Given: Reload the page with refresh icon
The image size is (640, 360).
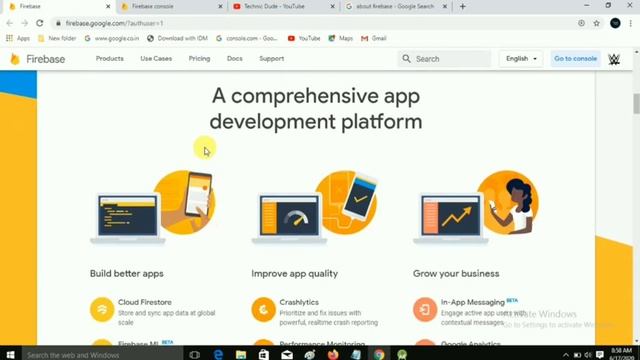Looking at the screenshot, I should pos(40,23).
